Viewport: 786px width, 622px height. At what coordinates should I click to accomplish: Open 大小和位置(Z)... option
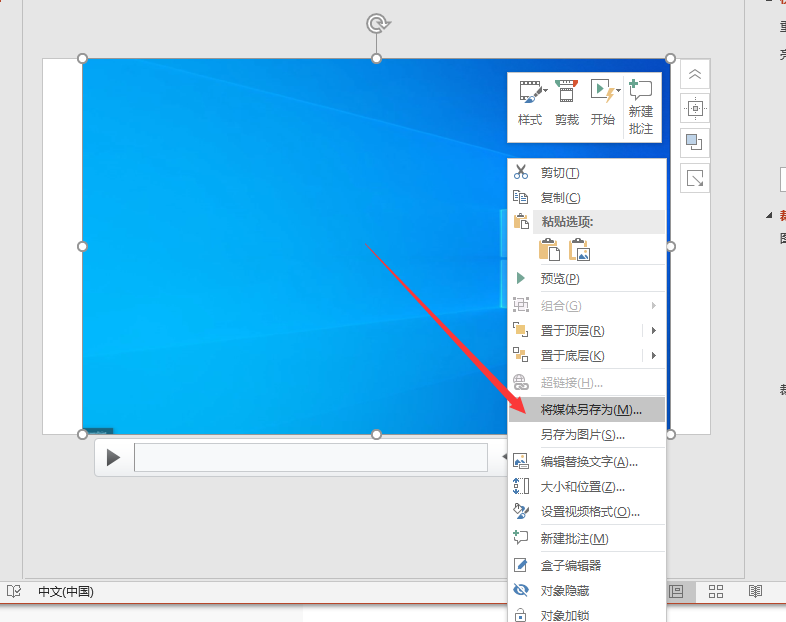(x=587, y=487)
